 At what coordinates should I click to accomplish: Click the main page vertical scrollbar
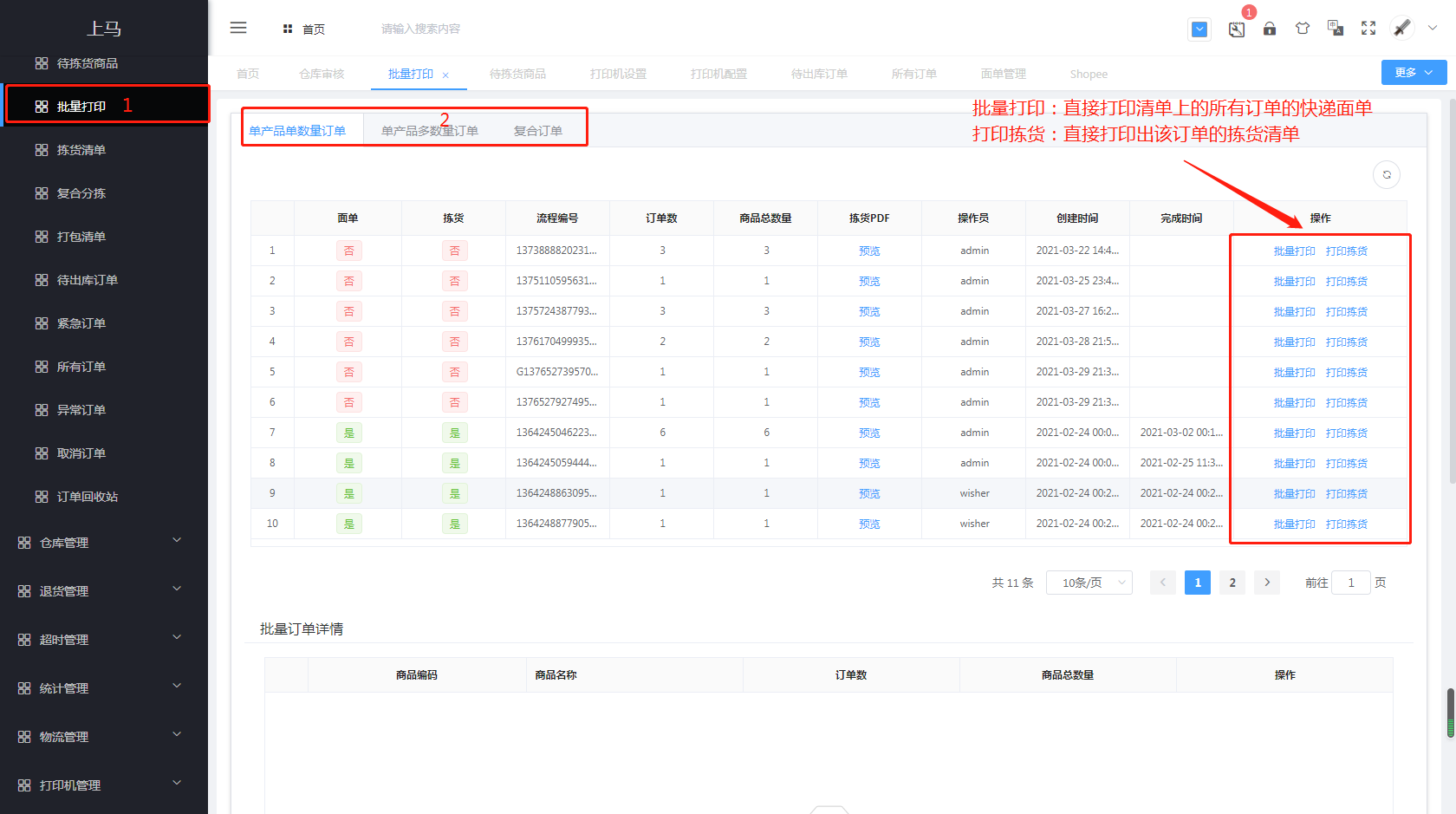[1452, 290]
